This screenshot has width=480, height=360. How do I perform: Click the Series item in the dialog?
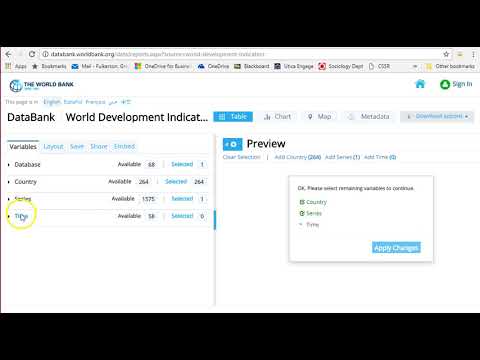(311, 214)
